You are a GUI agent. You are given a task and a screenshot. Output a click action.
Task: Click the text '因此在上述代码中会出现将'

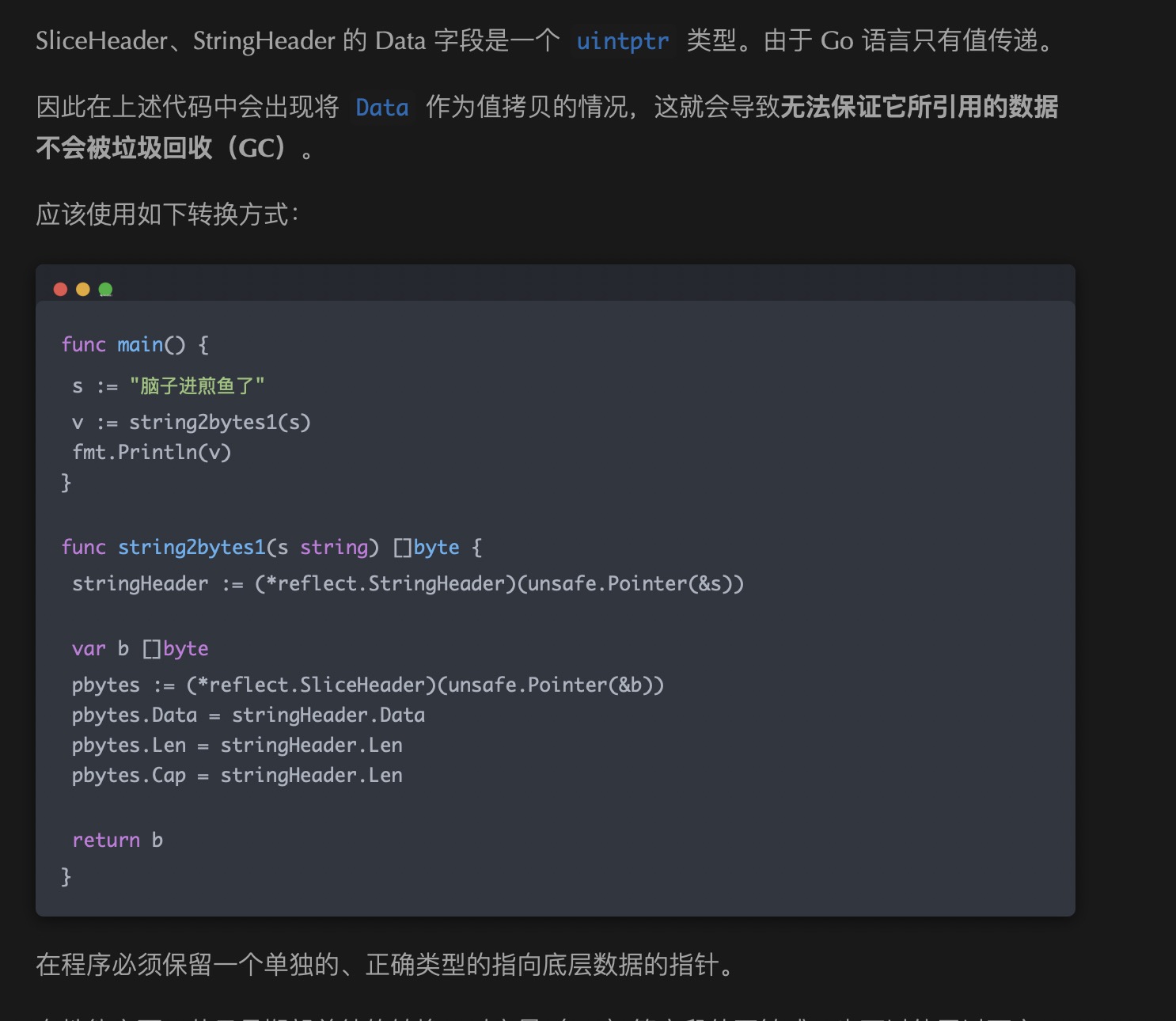pos(188,107)
